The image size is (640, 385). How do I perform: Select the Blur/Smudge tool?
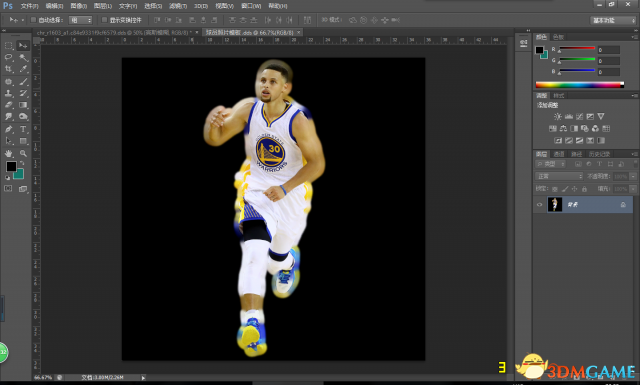[9, 117]
